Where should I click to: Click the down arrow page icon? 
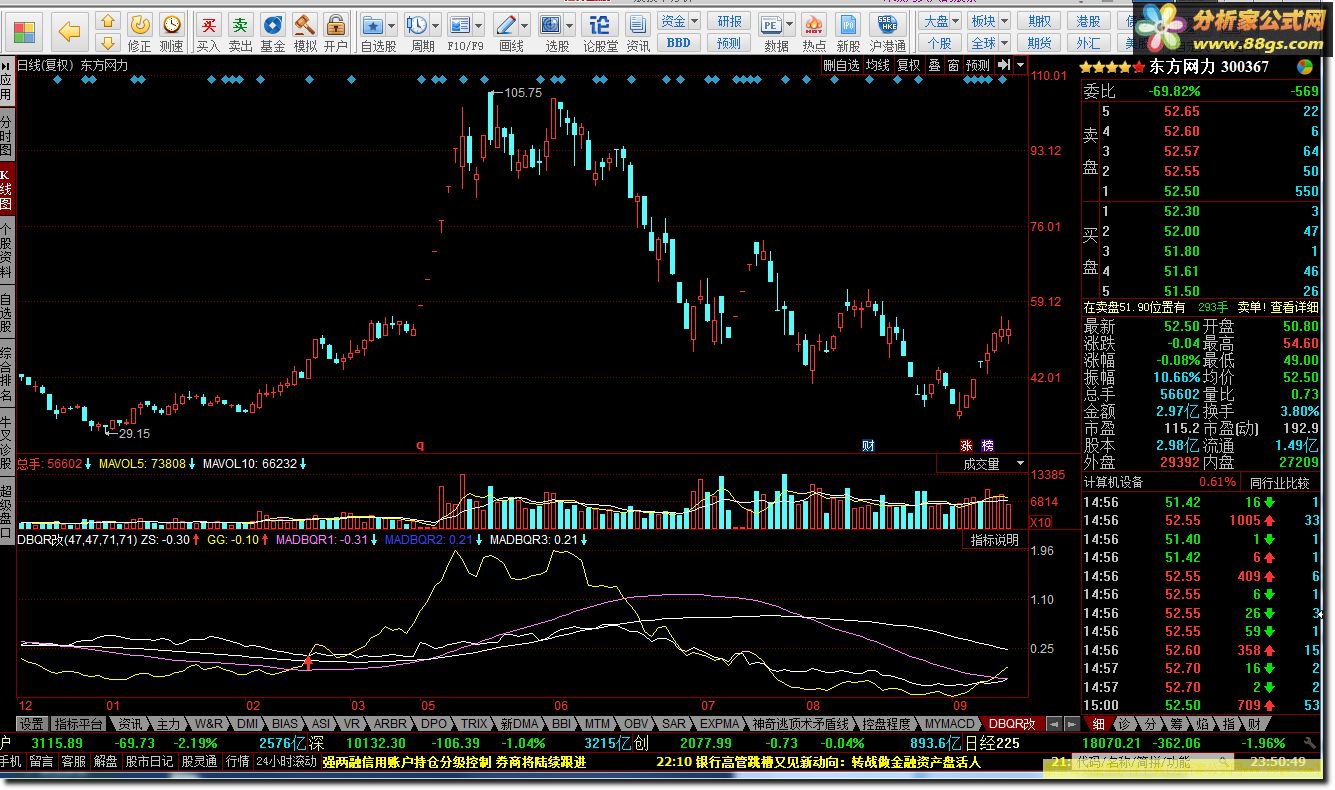[109, 42]
